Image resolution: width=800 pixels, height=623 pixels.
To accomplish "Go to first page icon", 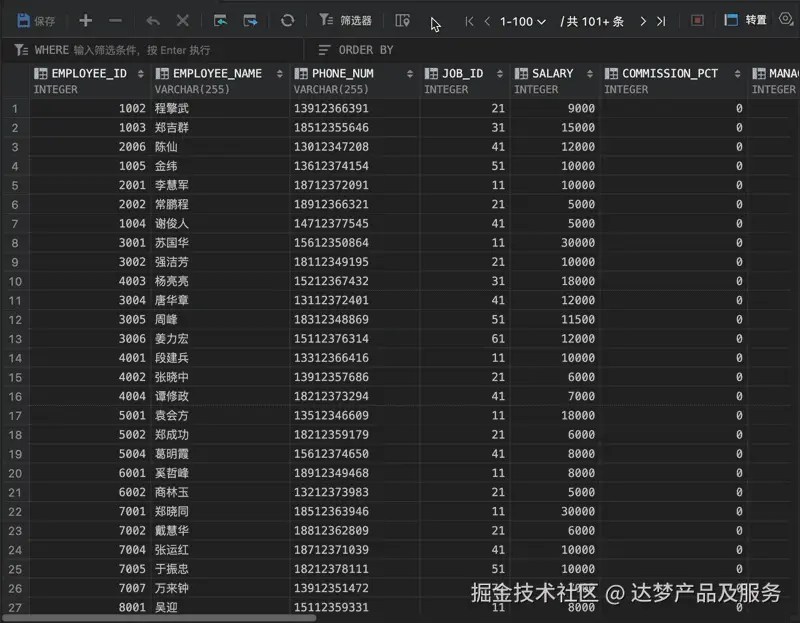I will [469, 21].
